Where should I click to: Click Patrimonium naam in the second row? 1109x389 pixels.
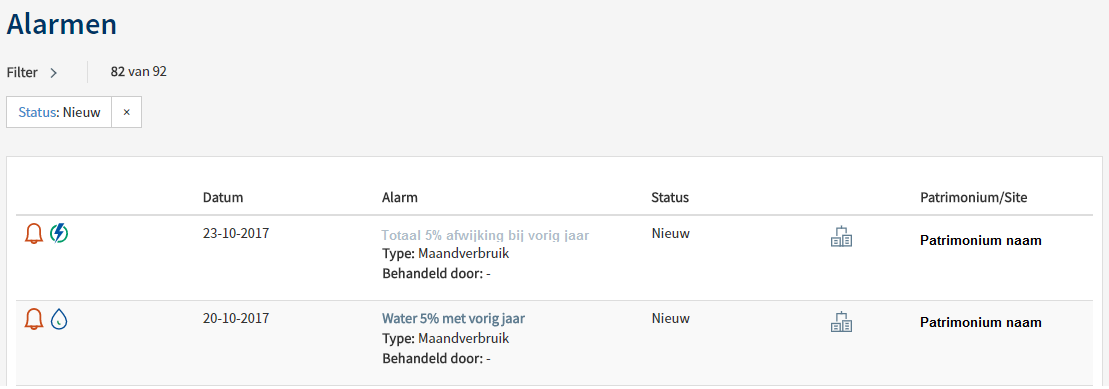(x=980, y=323)
